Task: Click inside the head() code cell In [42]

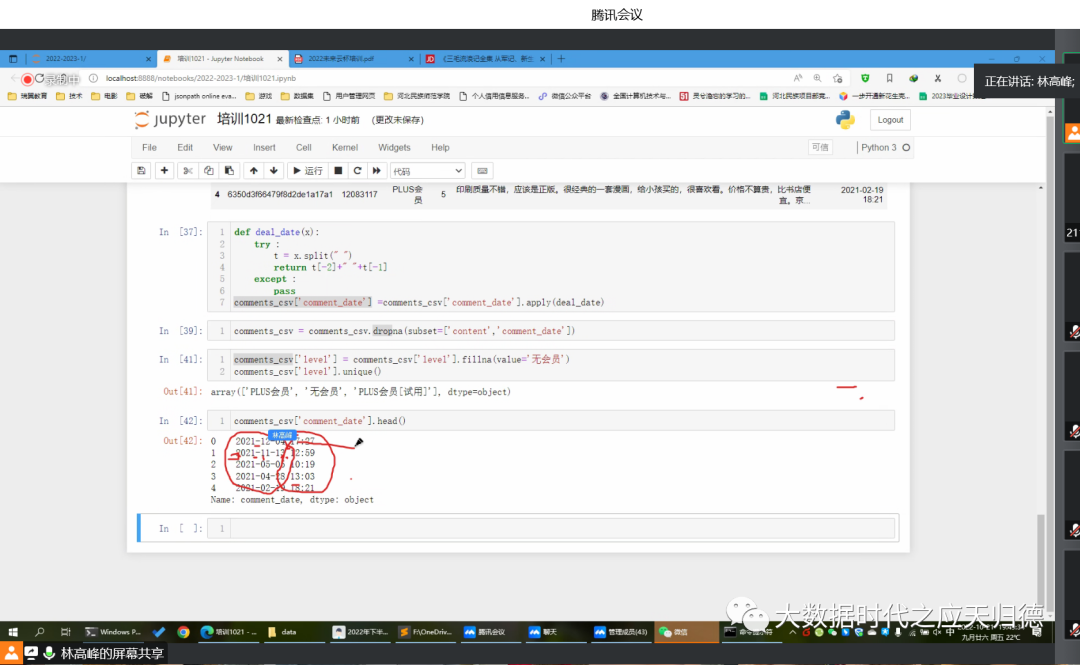Action: pos(562,420)
